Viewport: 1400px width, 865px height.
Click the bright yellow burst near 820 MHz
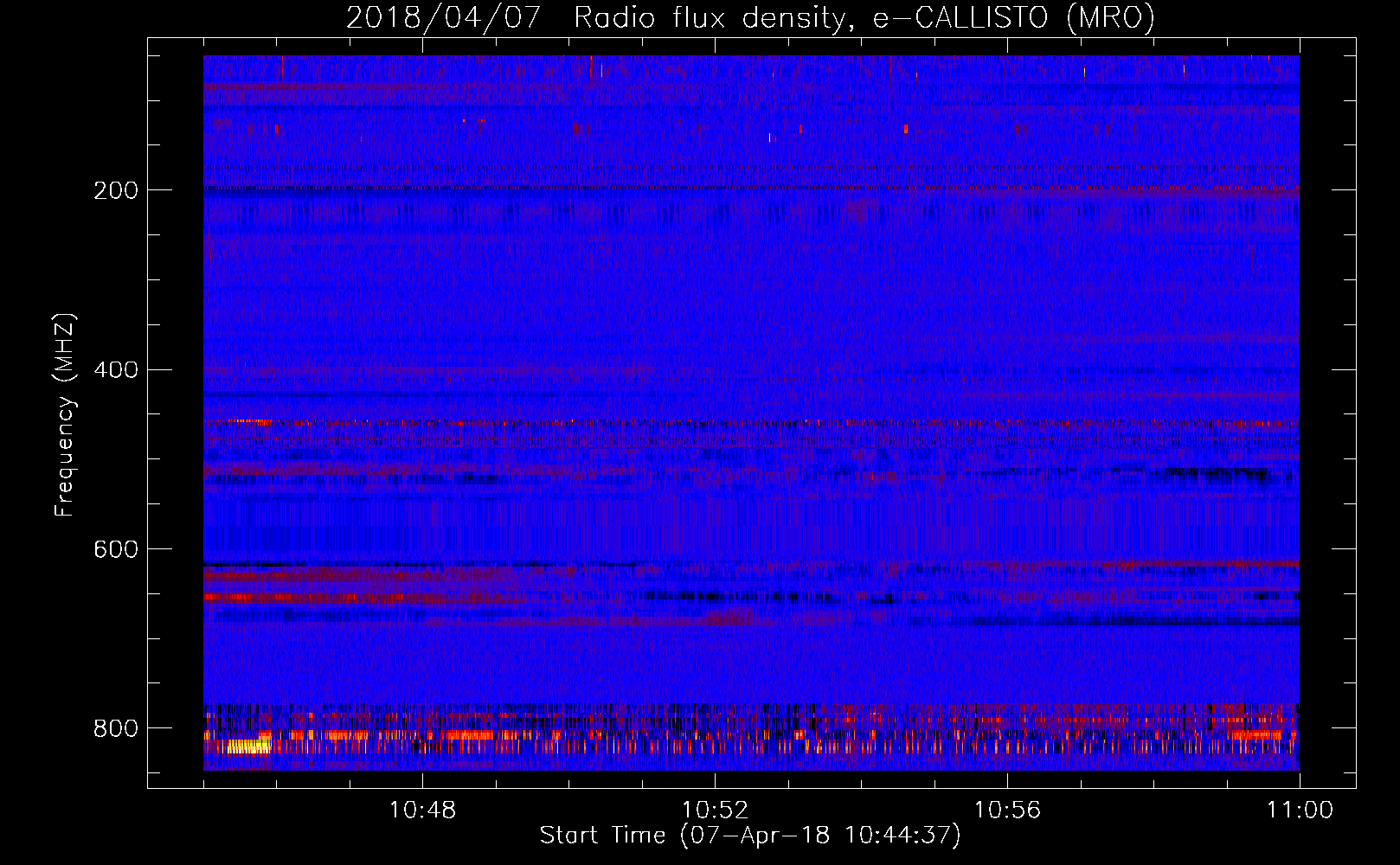coord(248,746)
